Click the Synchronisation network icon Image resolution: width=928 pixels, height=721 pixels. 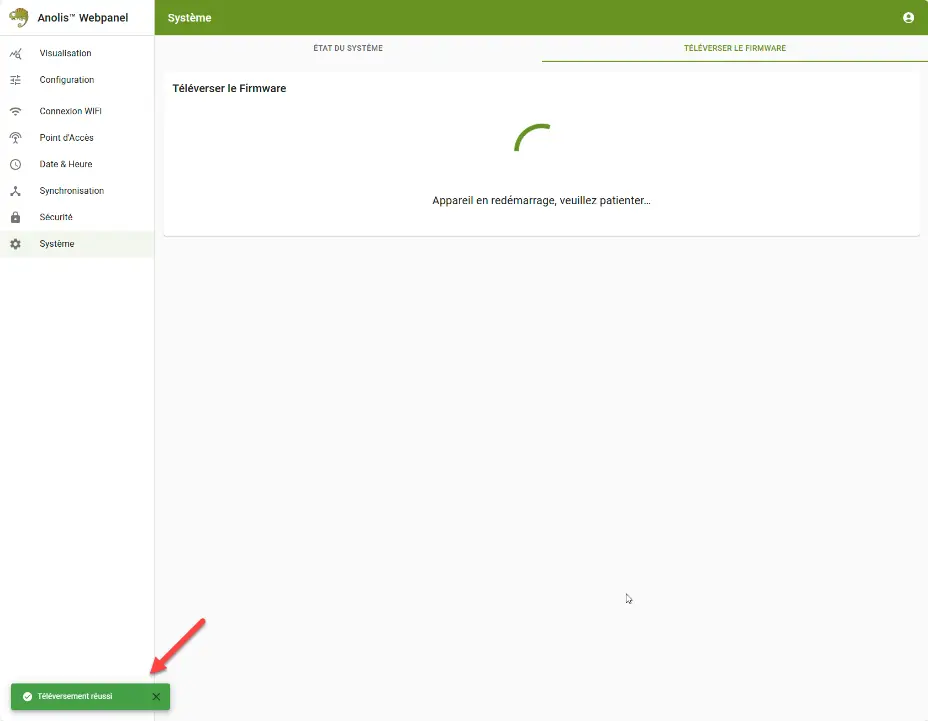coord(15,191)
